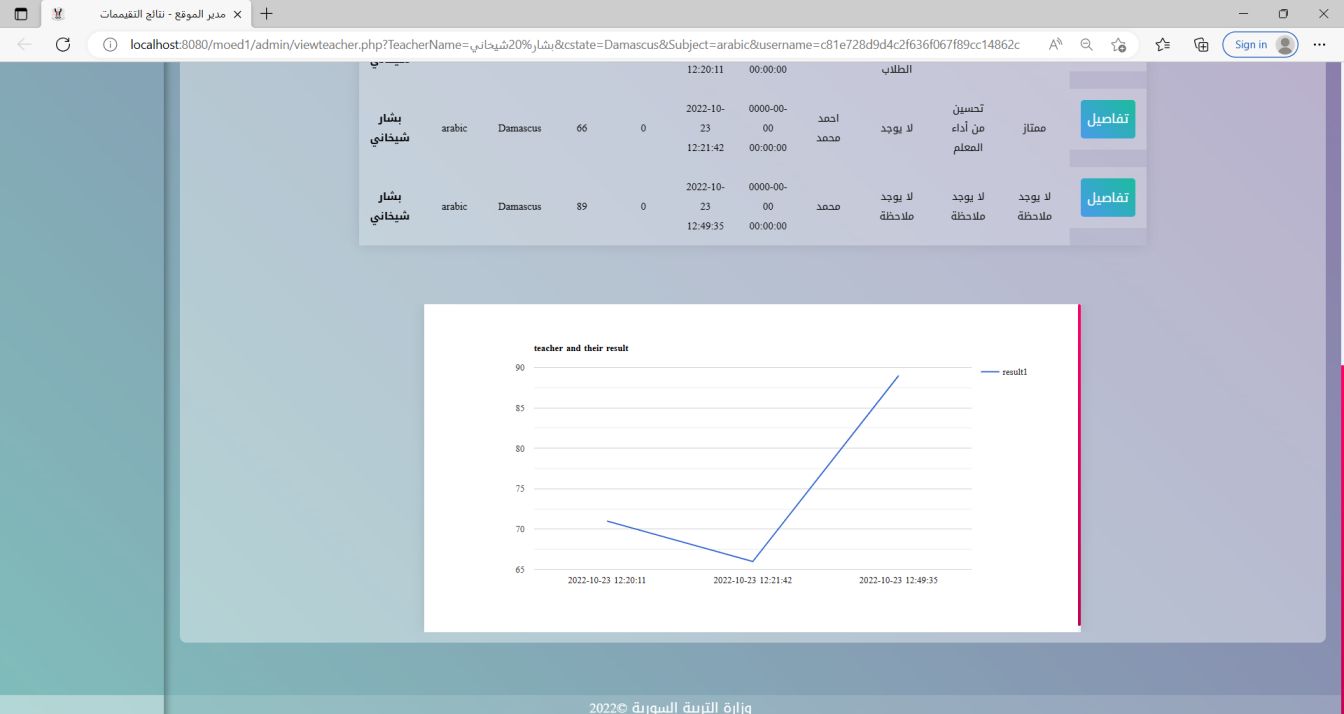Click the Sign in button
Screen dimensions: 1344x714
coord(1259,45)
